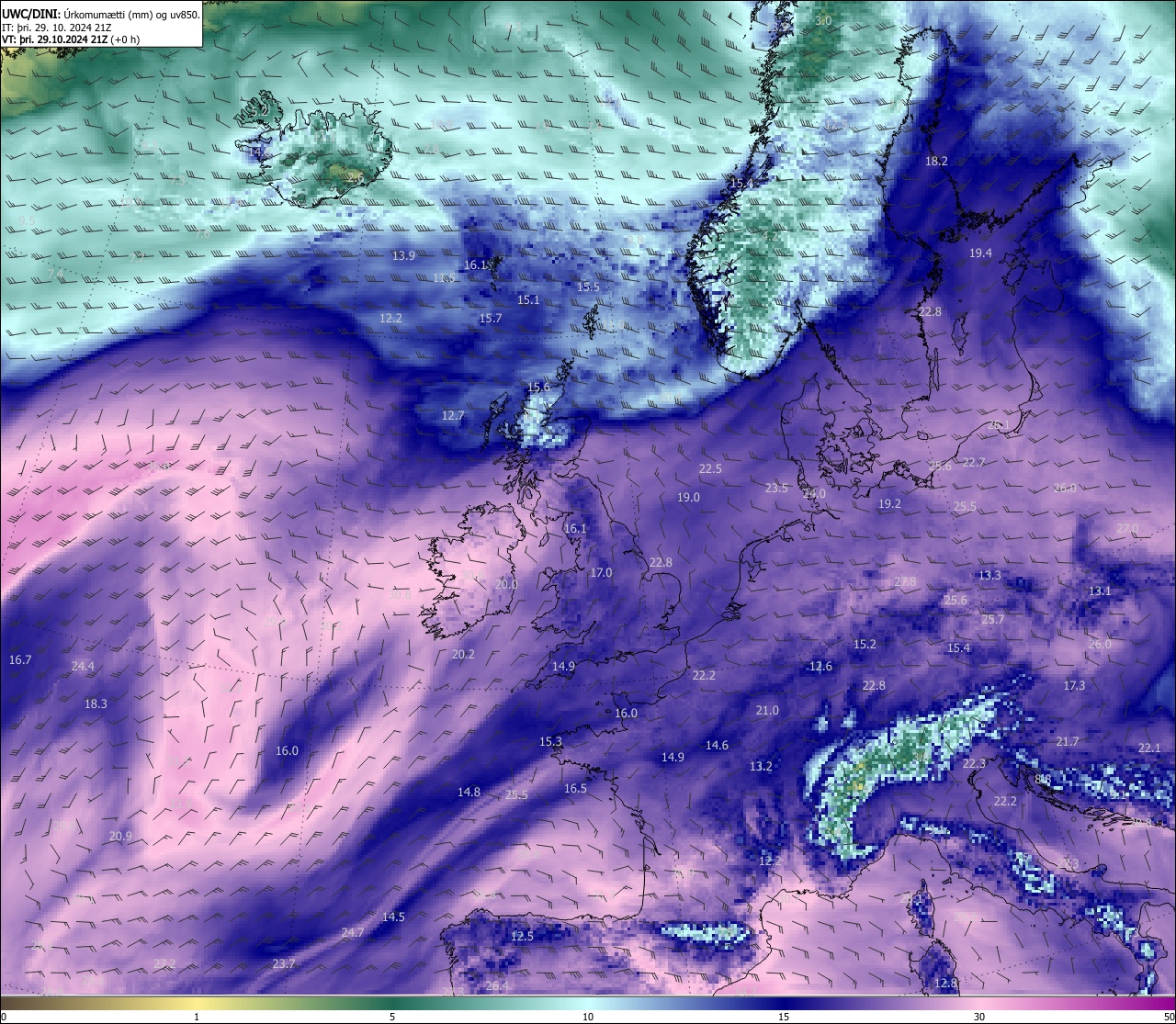Click the 5 tick on the color scale
Screen dimensions: 1176x1024
(x=392, y=1017)
